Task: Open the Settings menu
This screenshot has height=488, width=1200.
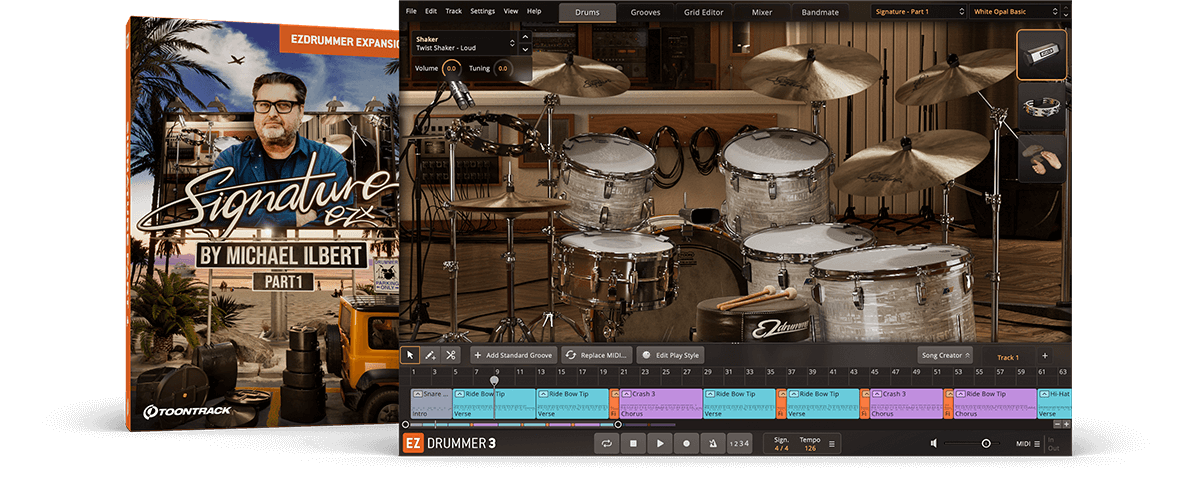Action: pos(482,11)
